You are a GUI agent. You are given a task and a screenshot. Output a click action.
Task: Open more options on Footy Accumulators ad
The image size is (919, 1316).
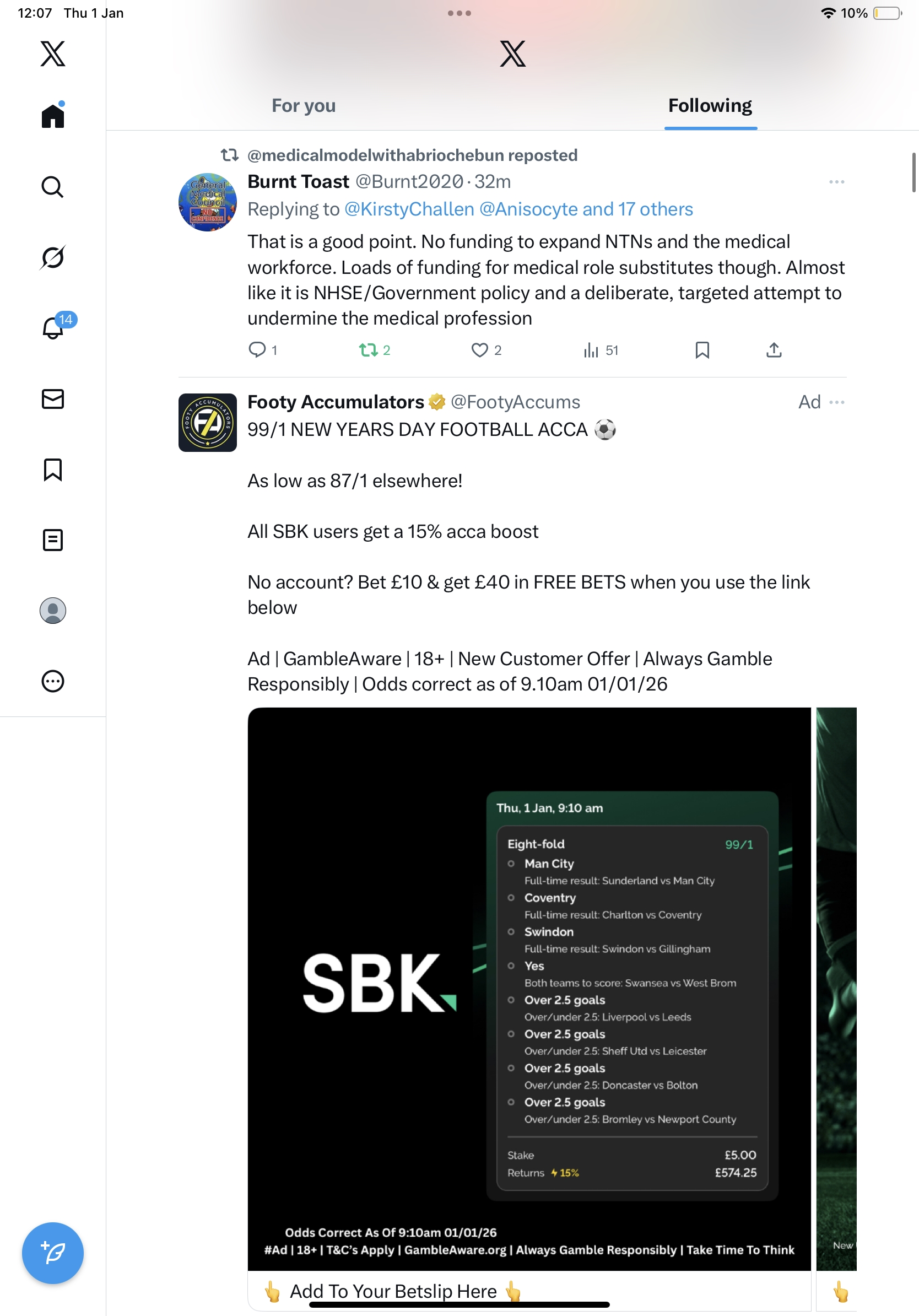point(836,402)
